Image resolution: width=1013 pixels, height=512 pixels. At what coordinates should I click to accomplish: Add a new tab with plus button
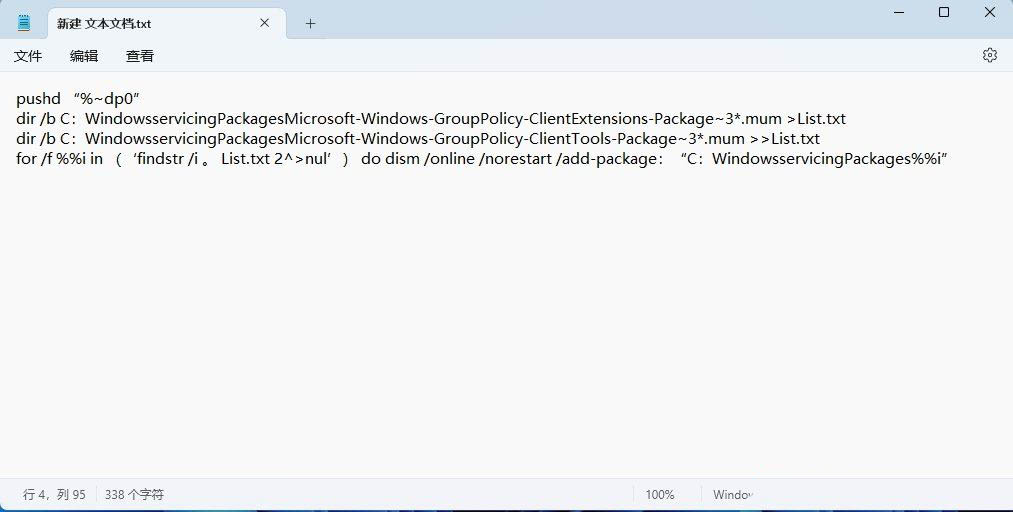[x=310, y=24]
